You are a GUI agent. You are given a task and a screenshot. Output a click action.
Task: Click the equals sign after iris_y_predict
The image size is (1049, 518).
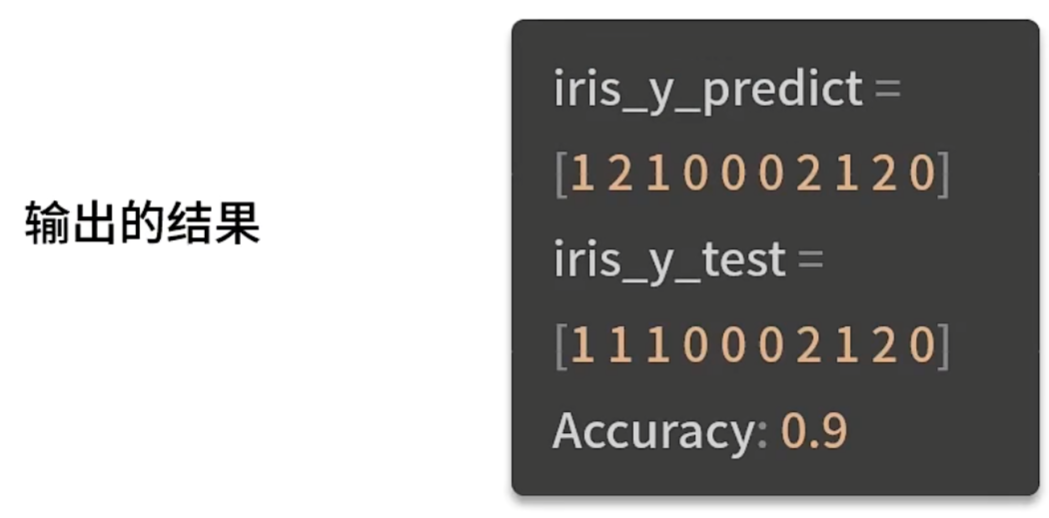[887, 90]
